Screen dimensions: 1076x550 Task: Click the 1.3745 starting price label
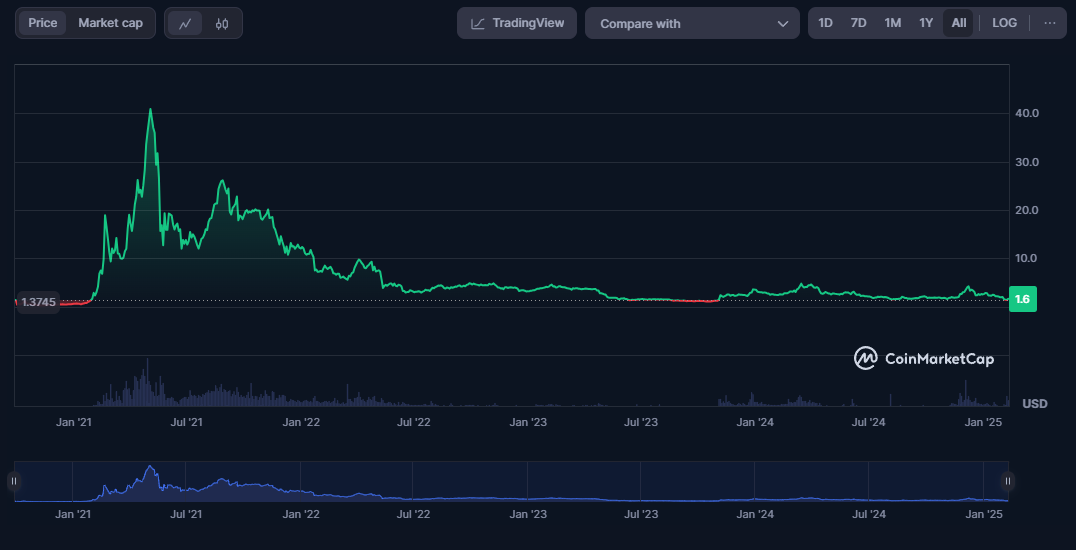(x=39, y=301)
